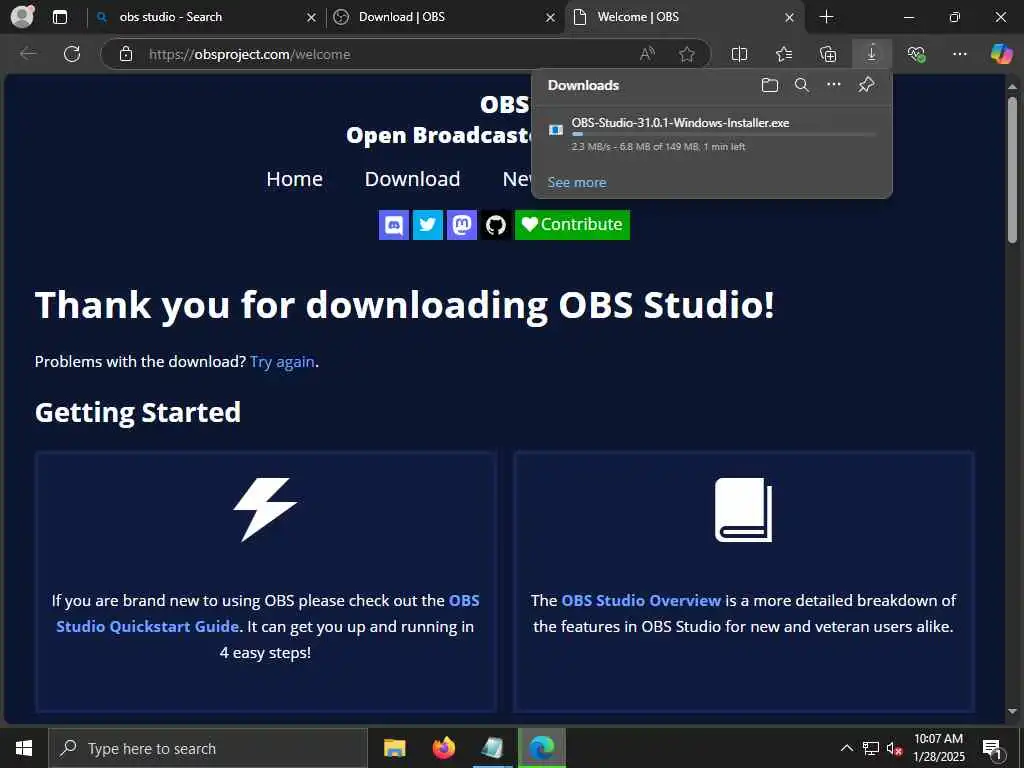Image resolution: width=1024 pixels, height=768 pixels.
Task: Click the Edge taskbar icon
Action: point(541,748)
